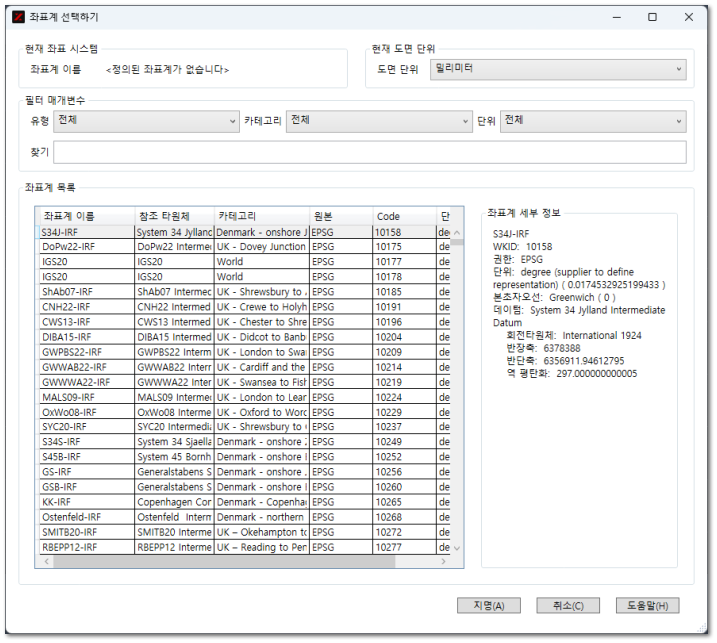This screenshot has width=717, height=643.
Task: Maximize the 좌표계 선택하기 window
Action: (653, 17)
